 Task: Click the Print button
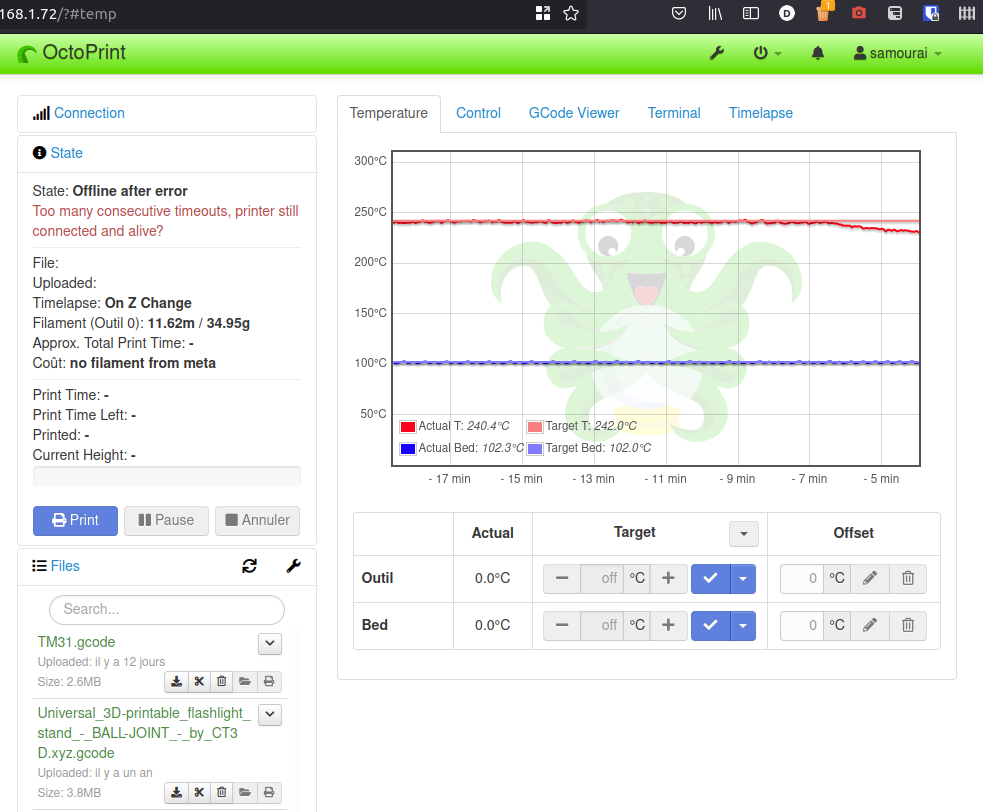[x=75, y=520]
